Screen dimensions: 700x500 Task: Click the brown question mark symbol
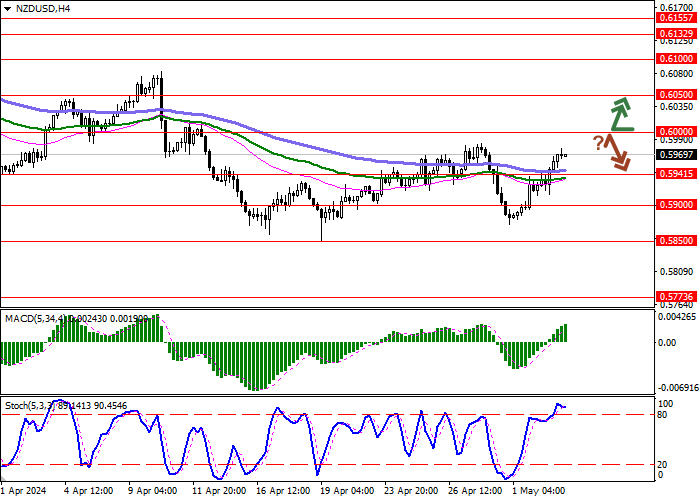click(598, 143)
